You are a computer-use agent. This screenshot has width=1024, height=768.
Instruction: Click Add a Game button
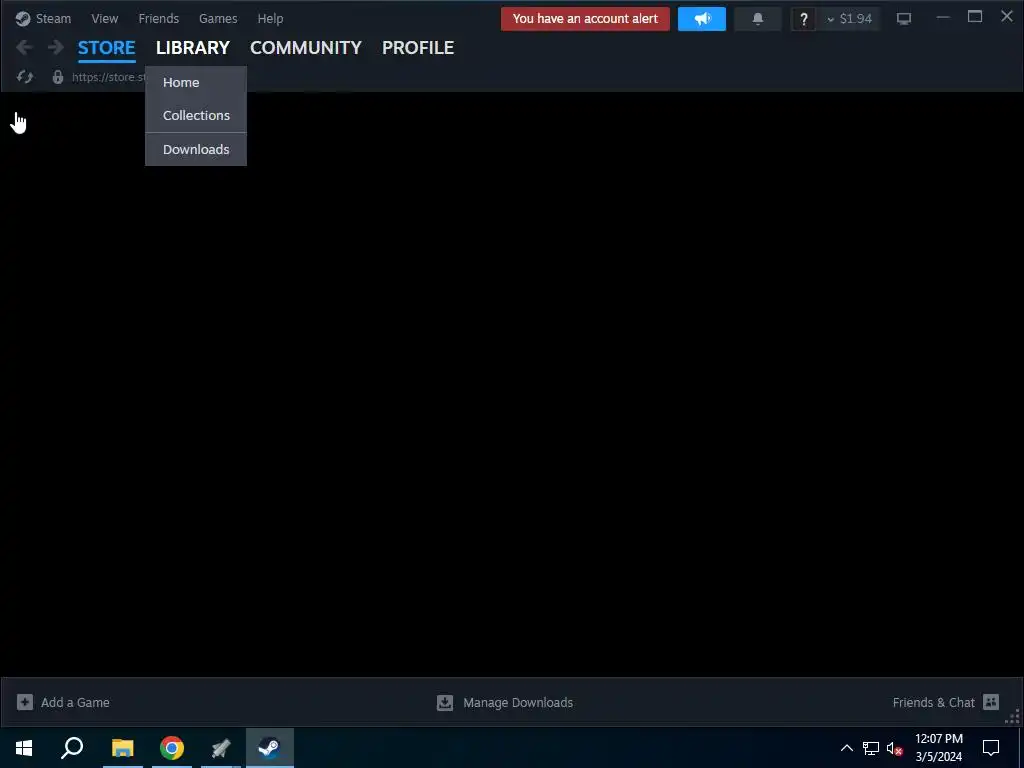pyautogui.click(x=63, y=702)
